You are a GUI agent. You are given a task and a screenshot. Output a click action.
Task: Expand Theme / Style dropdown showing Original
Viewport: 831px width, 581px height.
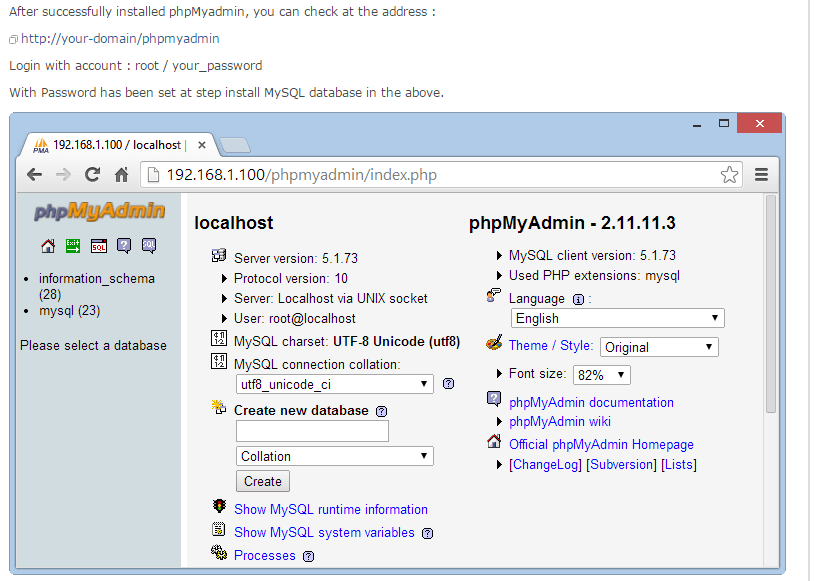tap(658, 347)
